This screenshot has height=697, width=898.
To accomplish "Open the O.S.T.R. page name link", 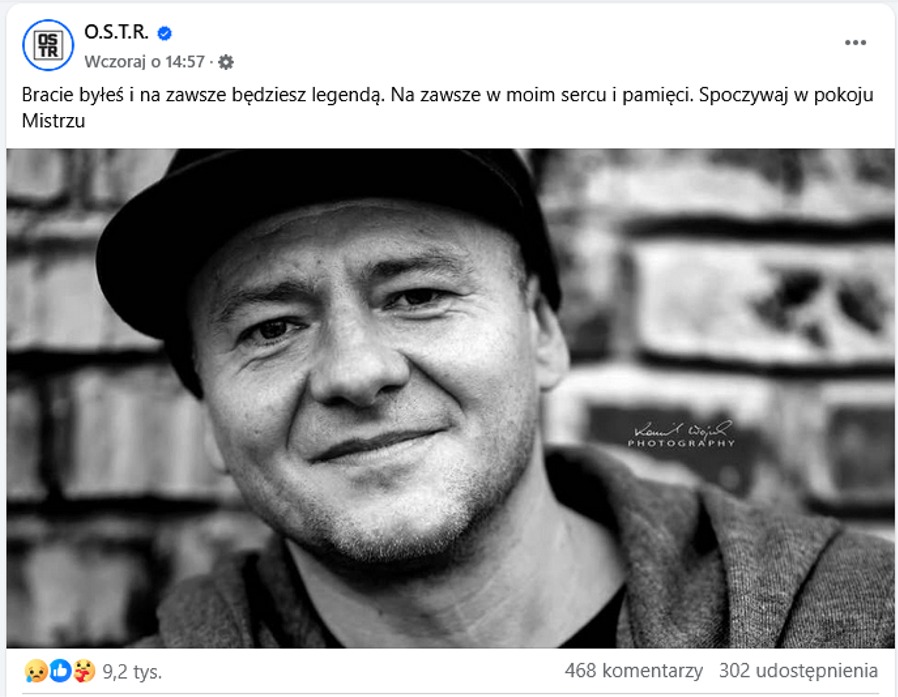I will 116,32.
